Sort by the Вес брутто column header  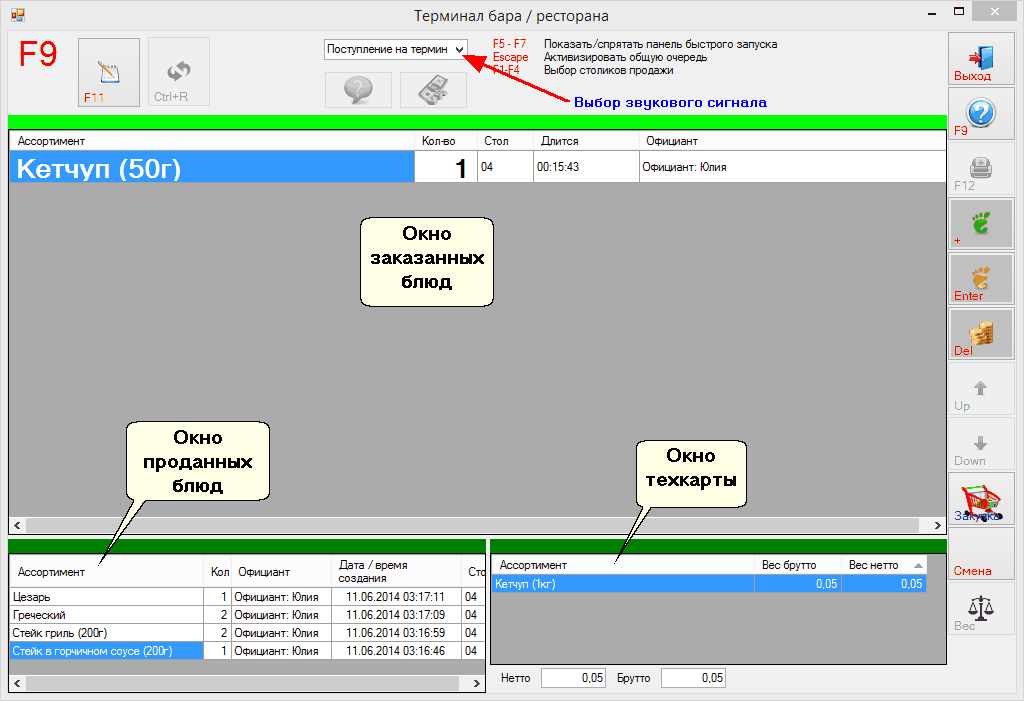click(x=797, y=565)
